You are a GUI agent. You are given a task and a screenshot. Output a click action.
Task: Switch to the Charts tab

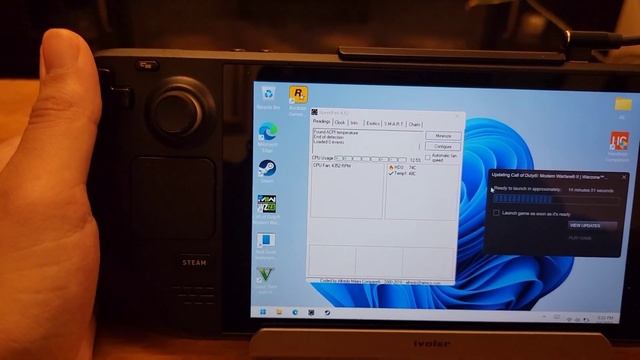point(414,124)
